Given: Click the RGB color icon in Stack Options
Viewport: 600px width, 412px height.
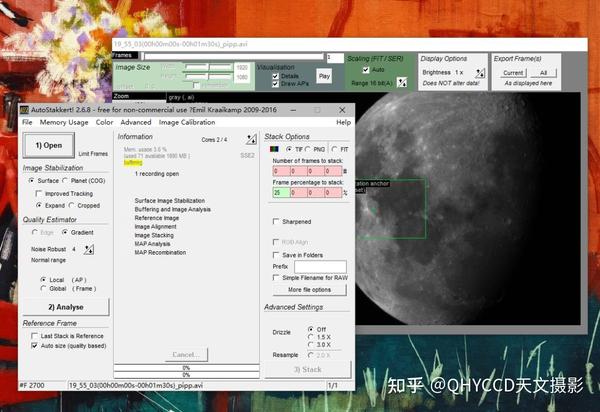Looking at the screenshot, I should pos(274,149).
